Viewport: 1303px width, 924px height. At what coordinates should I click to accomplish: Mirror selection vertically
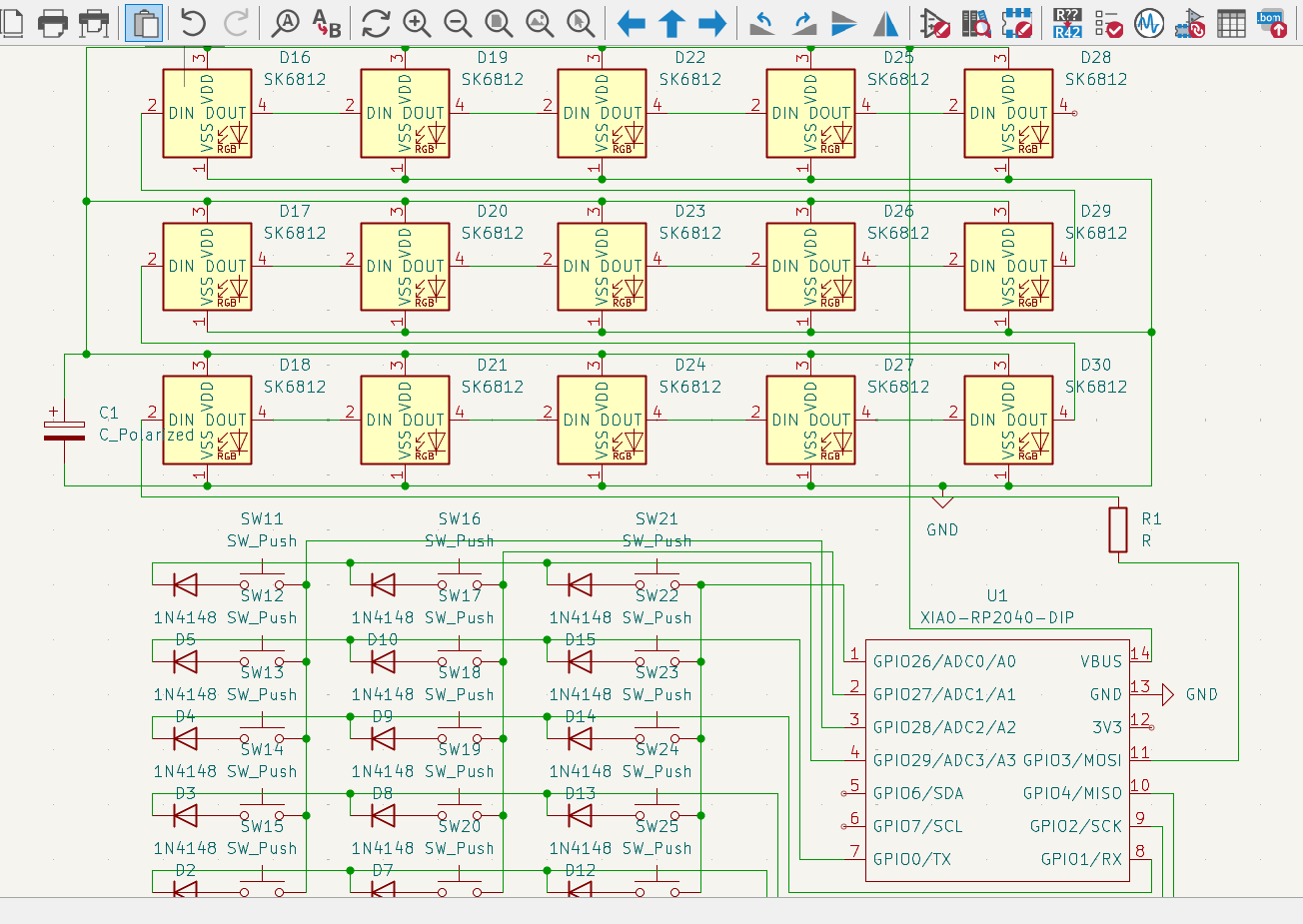click(x=844, y=22)
